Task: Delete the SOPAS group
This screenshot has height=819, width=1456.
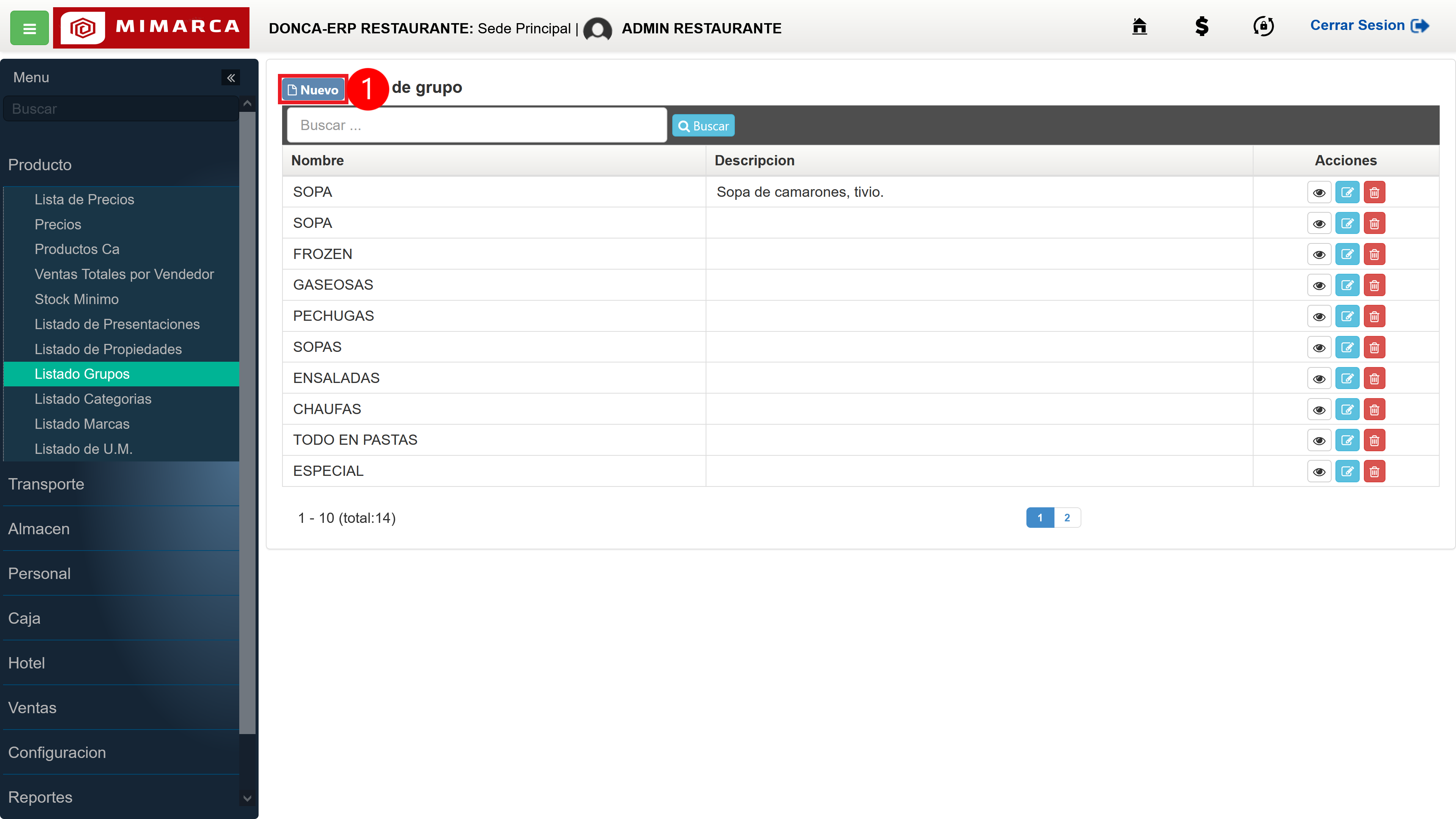Action: click(1374, 348)
